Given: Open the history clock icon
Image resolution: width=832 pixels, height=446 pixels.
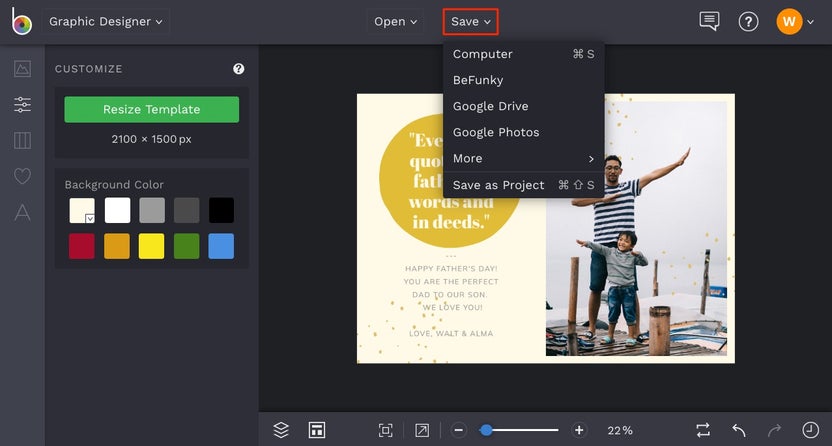Looking at the screenshot, I should click(809, 430).
